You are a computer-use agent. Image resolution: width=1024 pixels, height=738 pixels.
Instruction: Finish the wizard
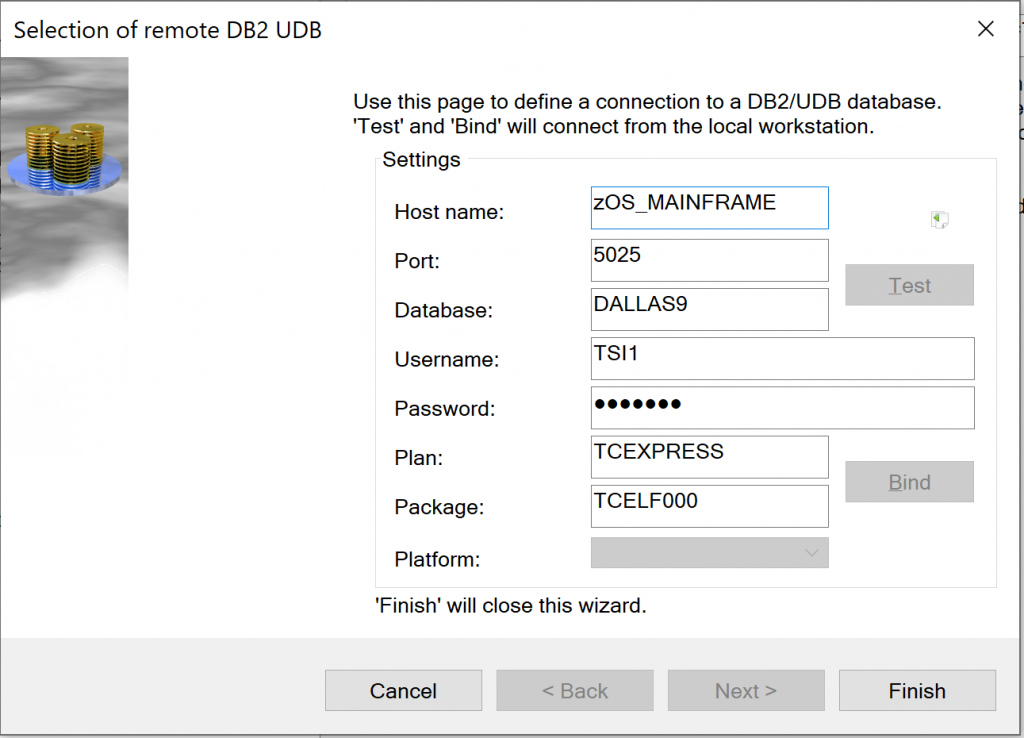[x=916, y=690]
